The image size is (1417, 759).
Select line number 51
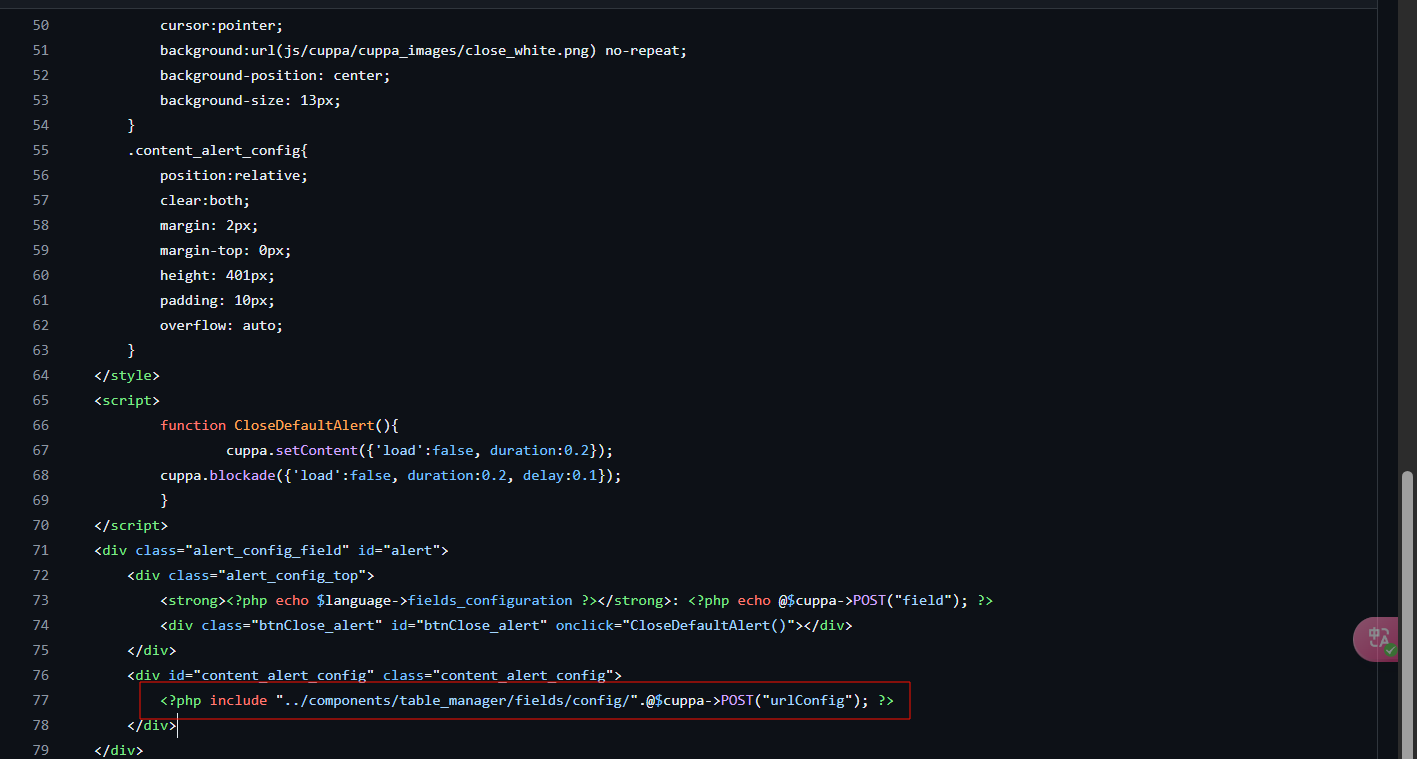(x=41, y=50)
